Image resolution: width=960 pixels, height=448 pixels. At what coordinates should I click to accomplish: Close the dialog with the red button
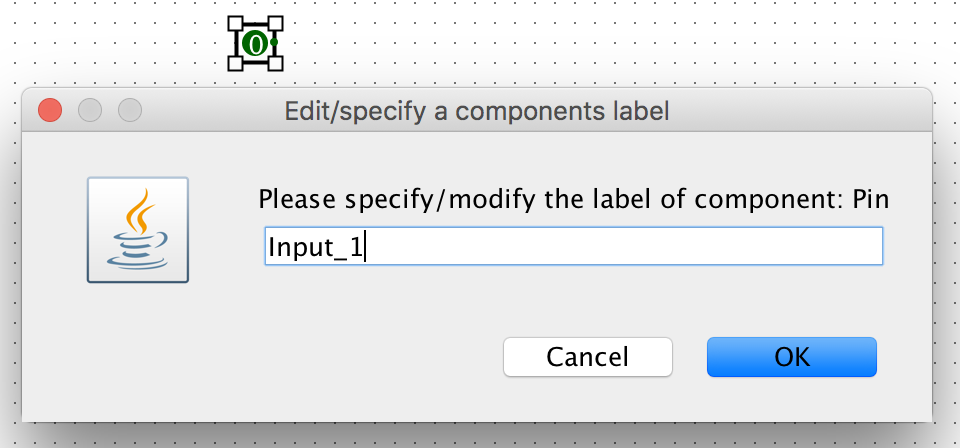click(50, 110)
